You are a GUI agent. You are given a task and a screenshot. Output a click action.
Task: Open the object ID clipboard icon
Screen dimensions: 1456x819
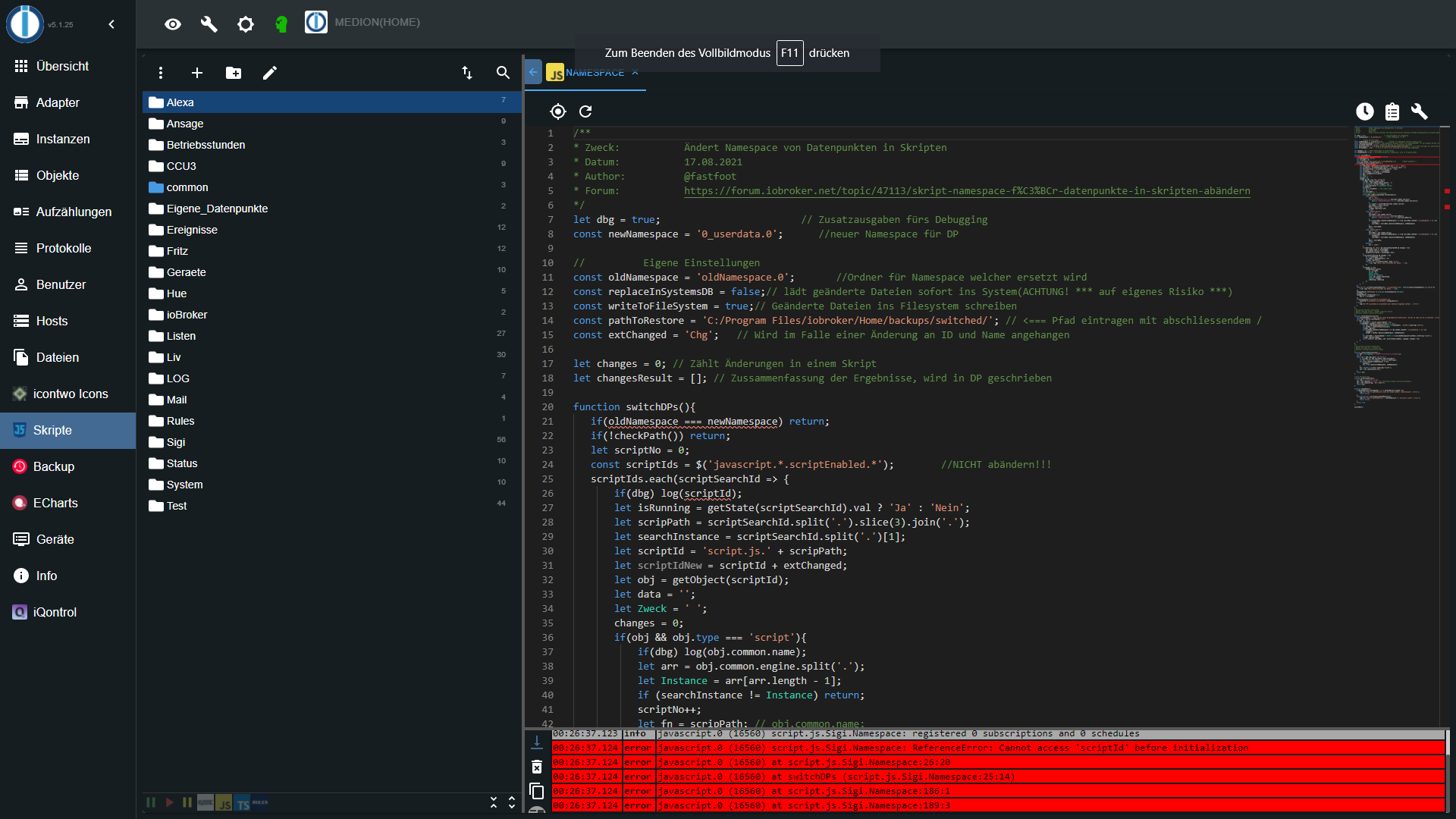[1392, 111]
